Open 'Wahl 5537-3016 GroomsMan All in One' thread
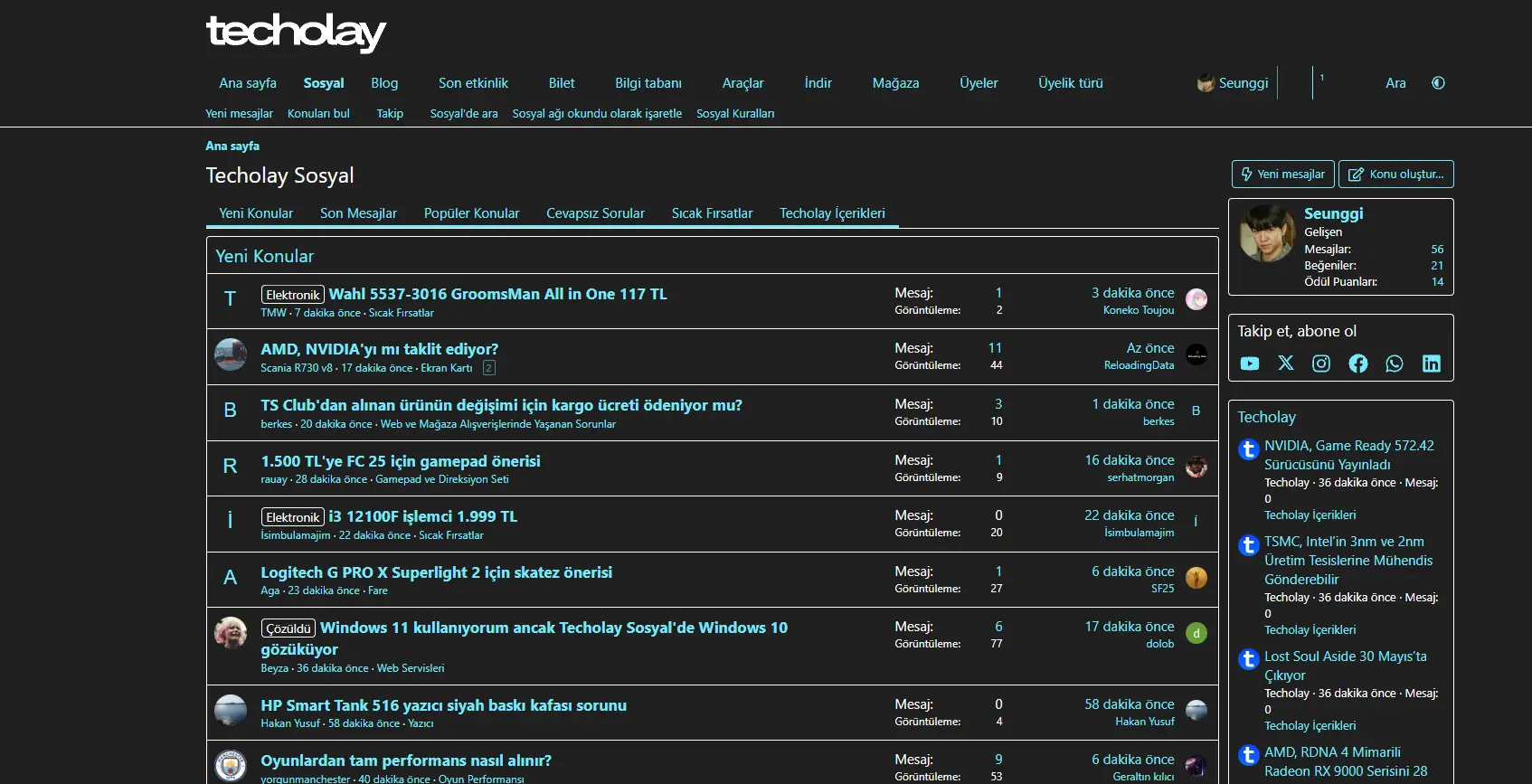The image size is (1532, 784). tap(497, 294)
